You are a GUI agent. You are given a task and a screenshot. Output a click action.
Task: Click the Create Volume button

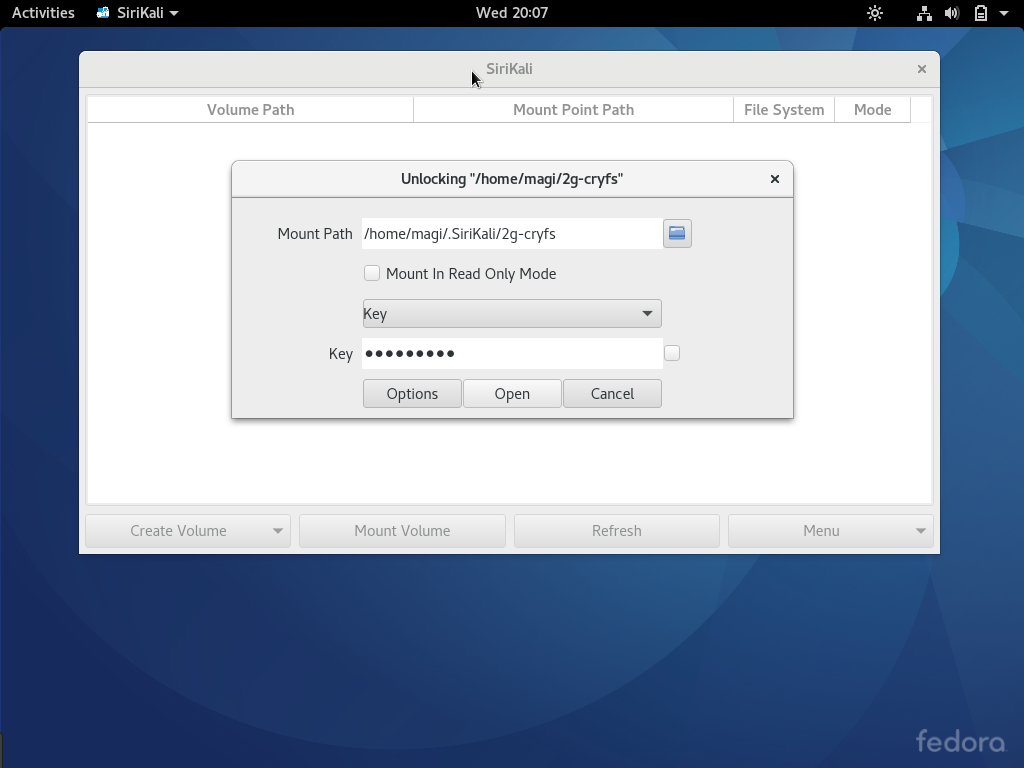pos(188,531)
